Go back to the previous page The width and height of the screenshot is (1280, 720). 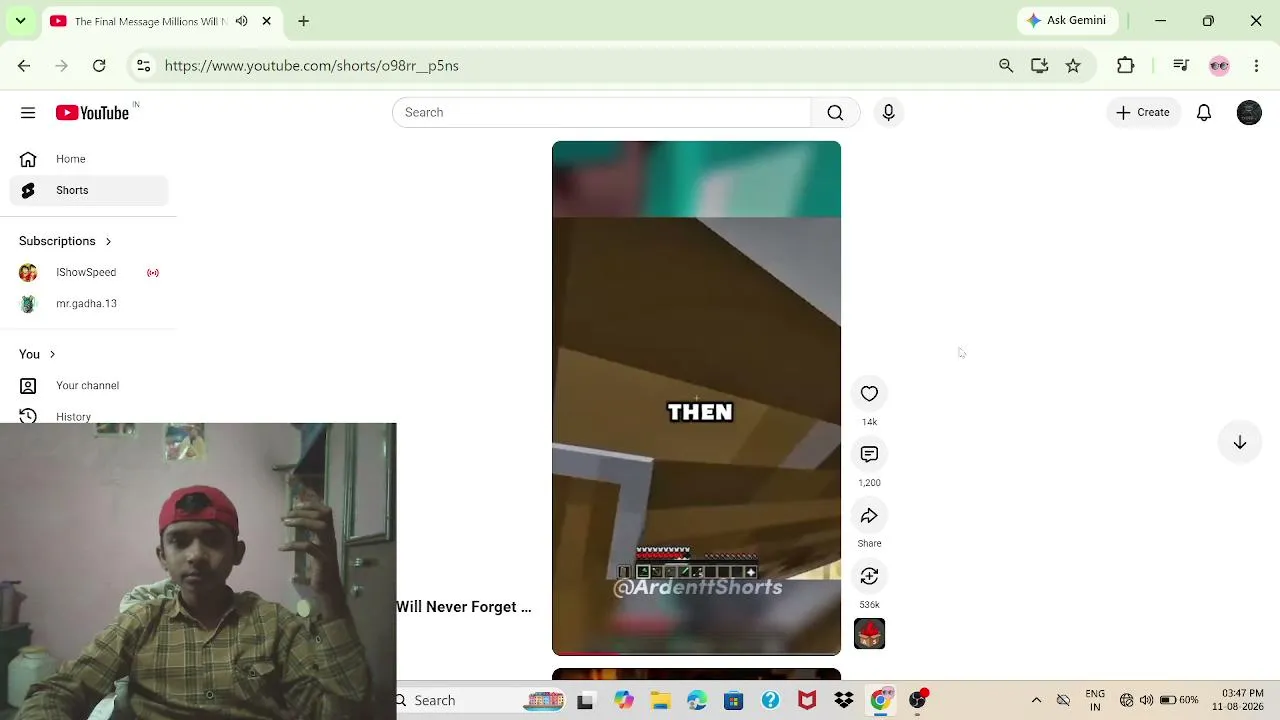click(24, 66)
